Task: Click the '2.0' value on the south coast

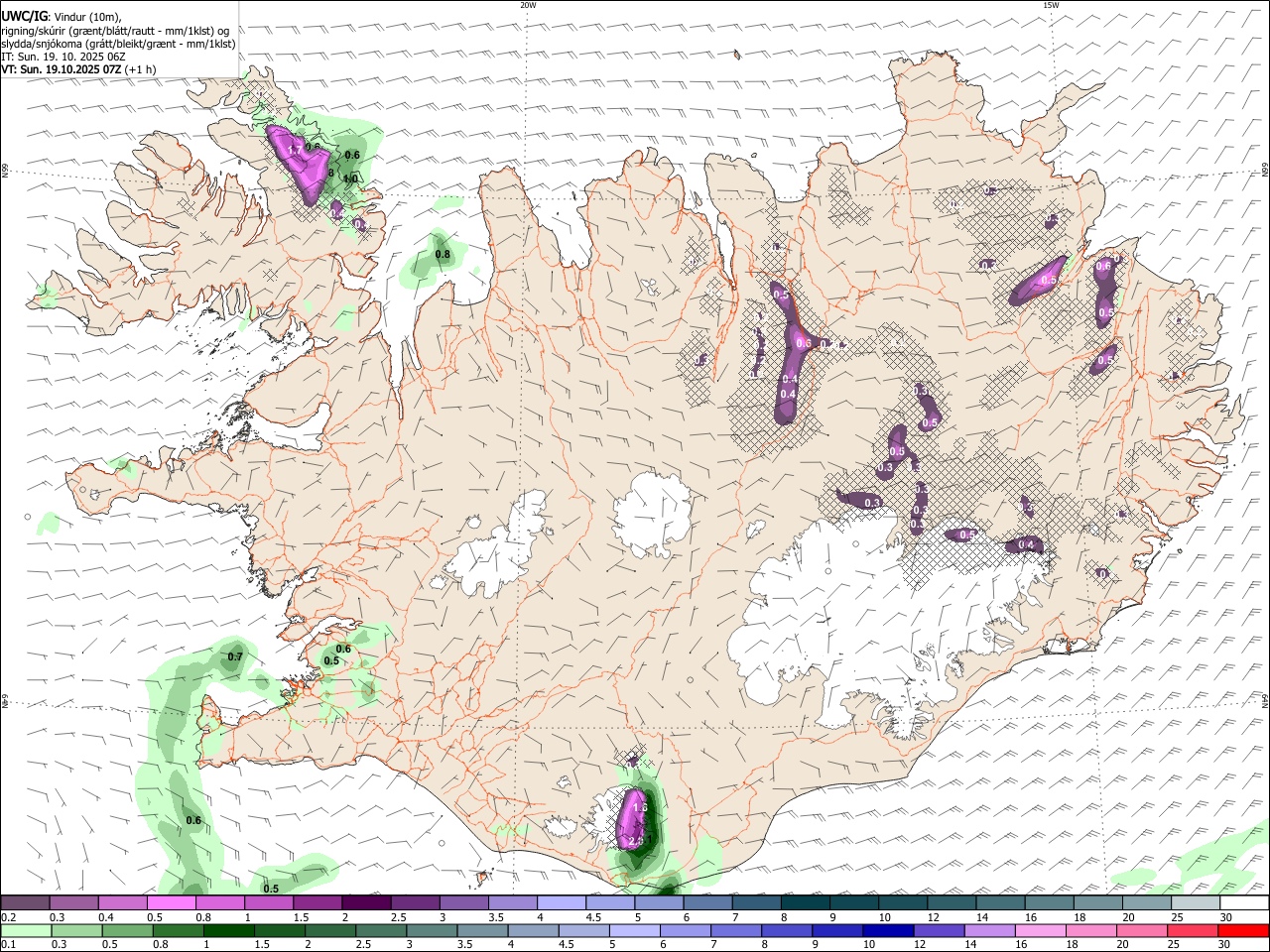Action: (x=636, y=841)
